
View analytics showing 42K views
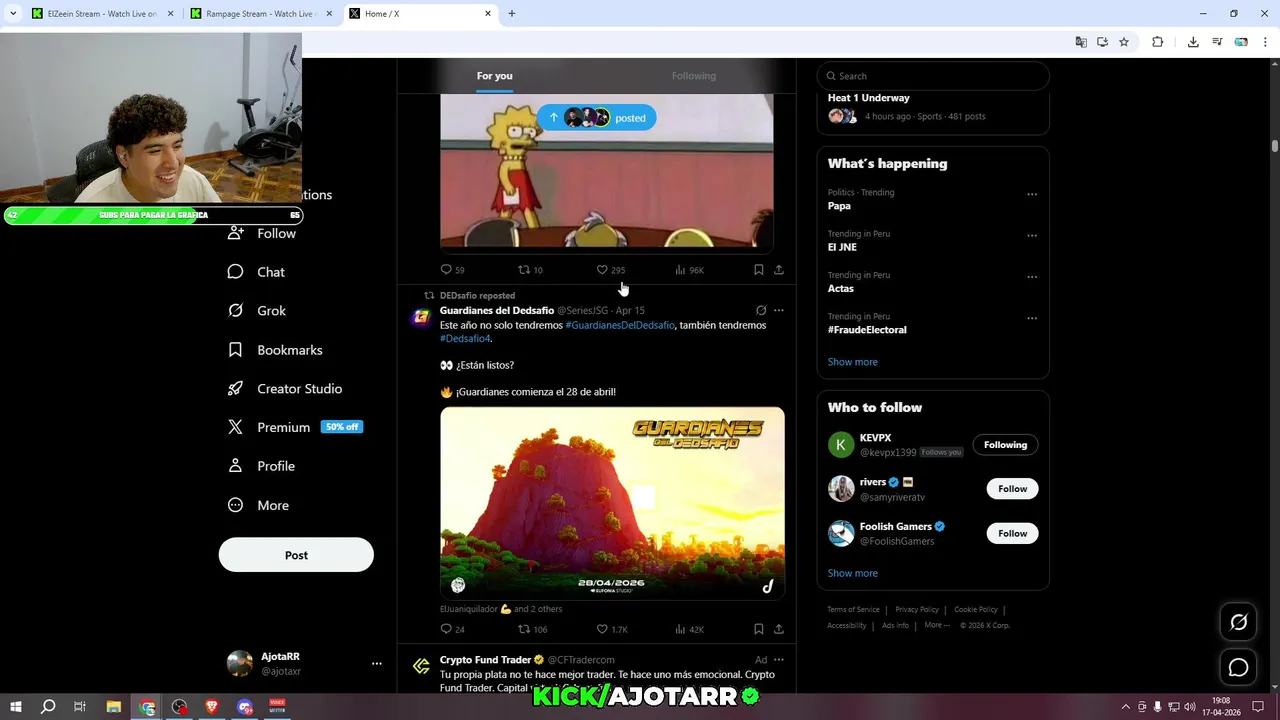[689, 629]
